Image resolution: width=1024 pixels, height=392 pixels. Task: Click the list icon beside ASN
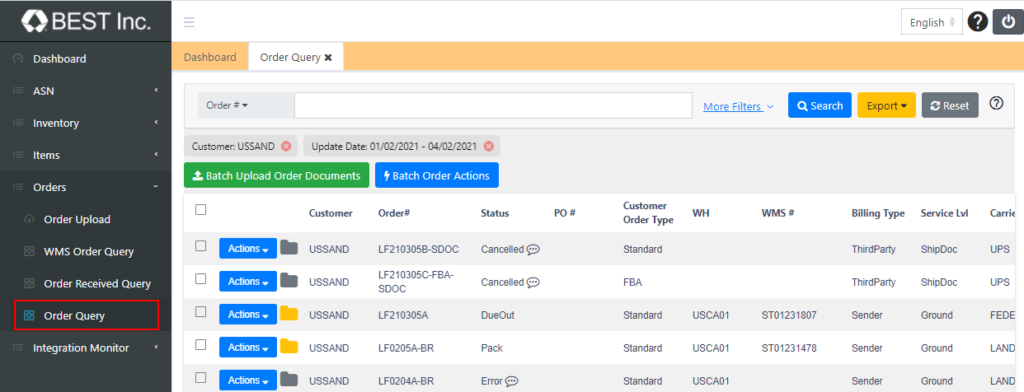click(x=18, y=91)
